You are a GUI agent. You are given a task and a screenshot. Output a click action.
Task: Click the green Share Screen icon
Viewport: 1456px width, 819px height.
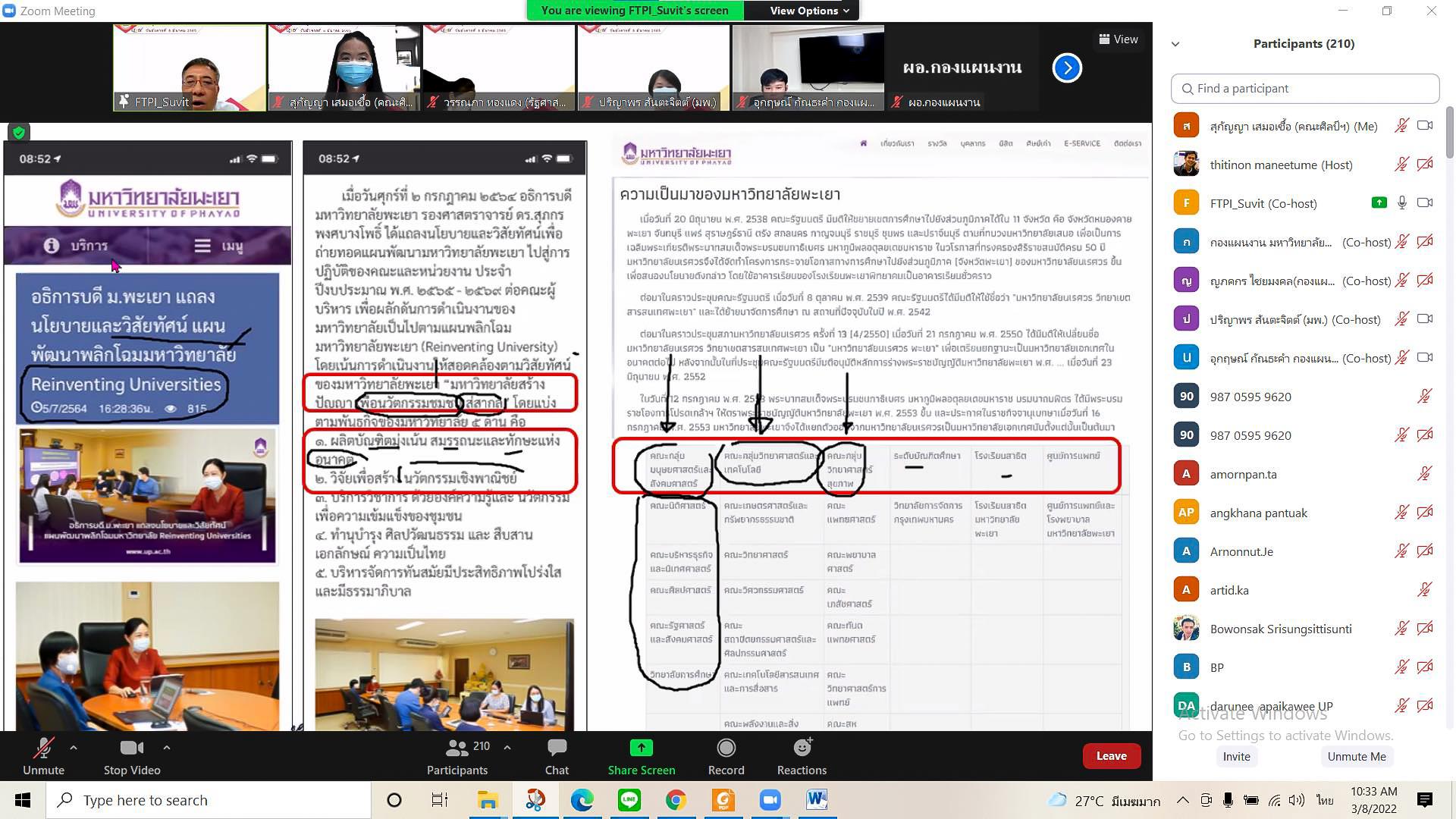tap(641, 748)
